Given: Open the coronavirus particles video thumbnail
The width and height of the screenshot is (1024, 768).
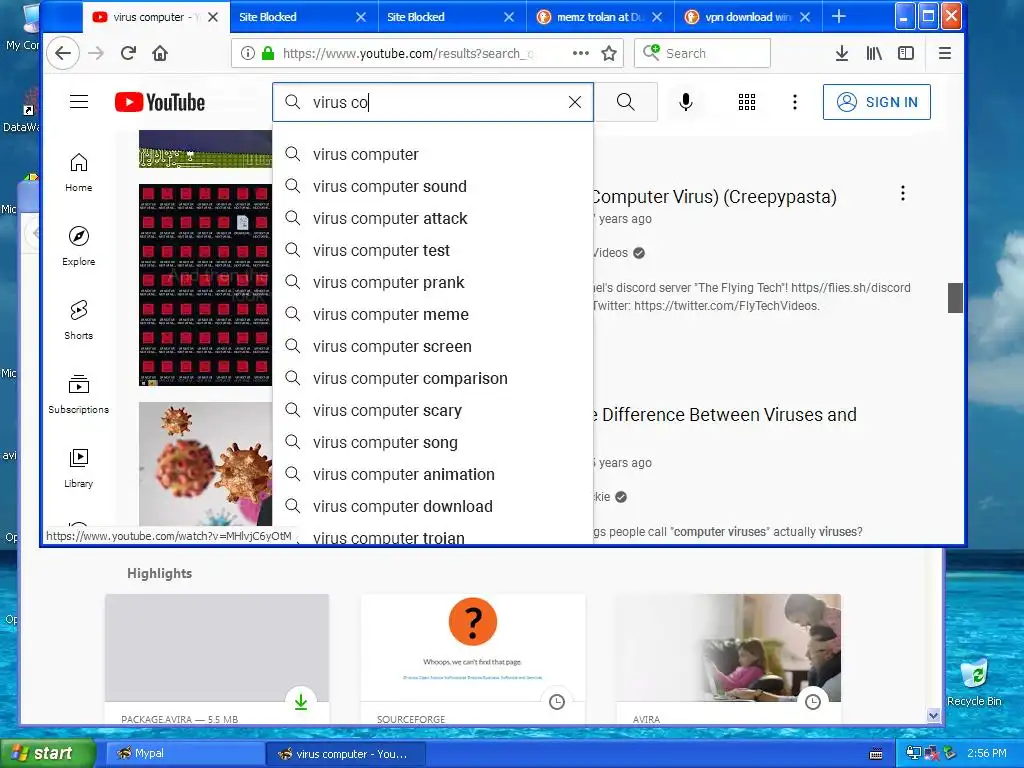Looking at the screenshot, I should point(205,464).
